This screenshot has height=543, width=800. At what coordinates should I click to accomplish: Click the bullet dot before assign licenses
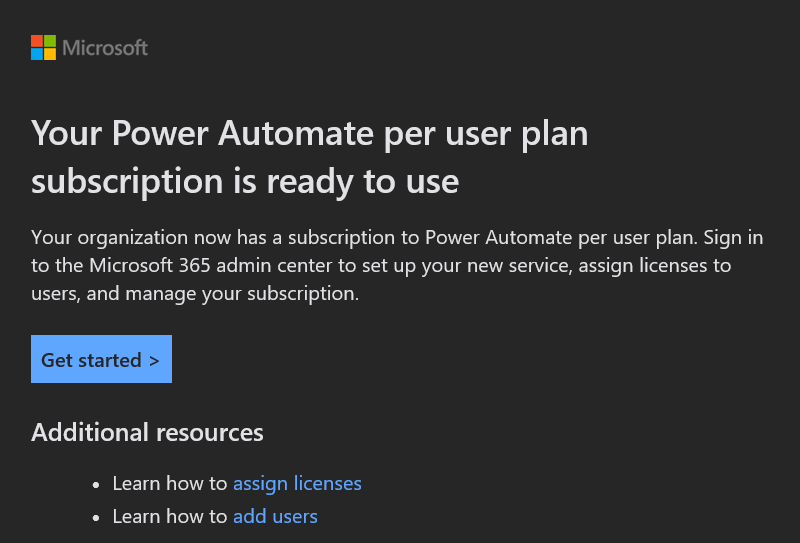96,485
